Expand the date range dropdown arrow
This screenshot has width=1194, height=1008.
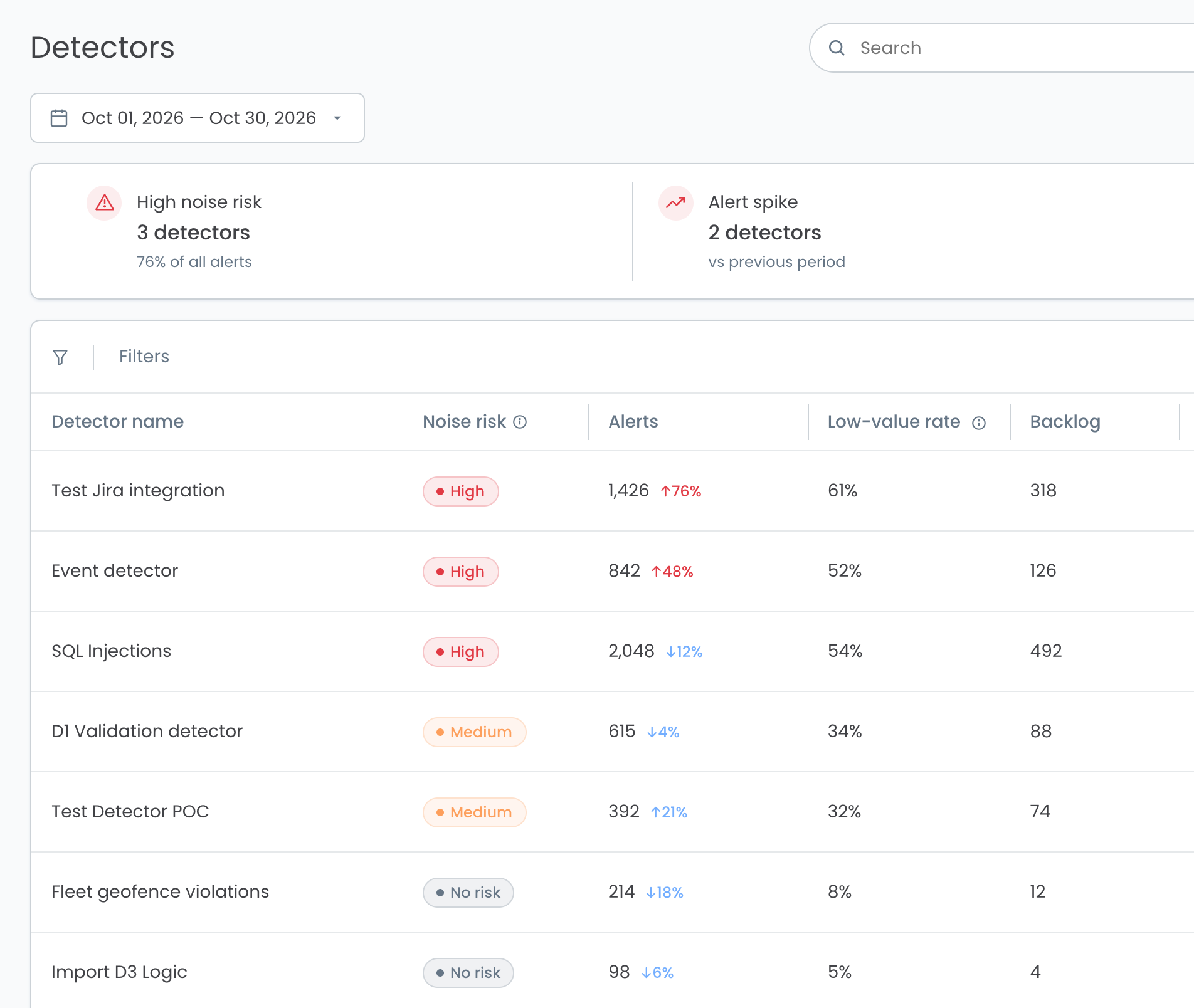pyautogui.click(x=337, y=118)
